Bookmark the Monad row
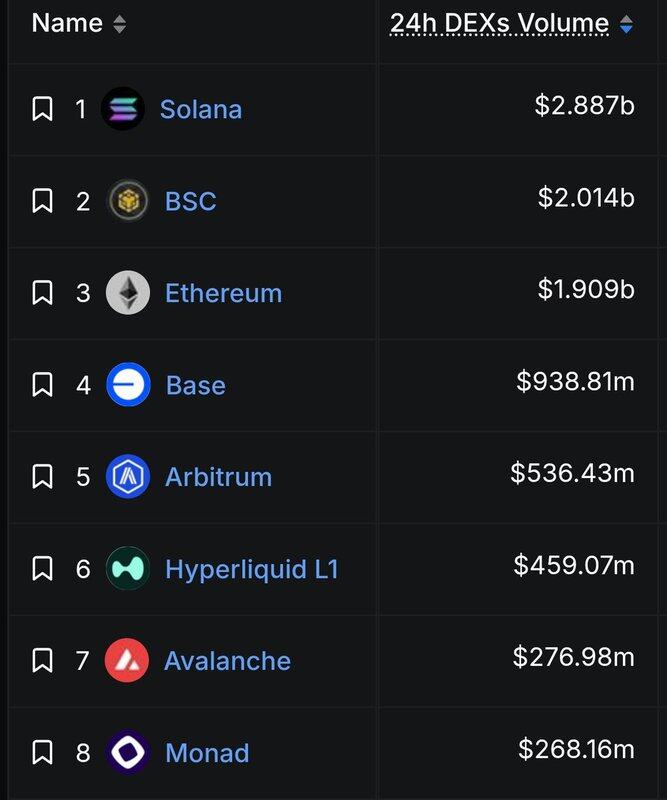667x800 pixels. tap(42, 753)
